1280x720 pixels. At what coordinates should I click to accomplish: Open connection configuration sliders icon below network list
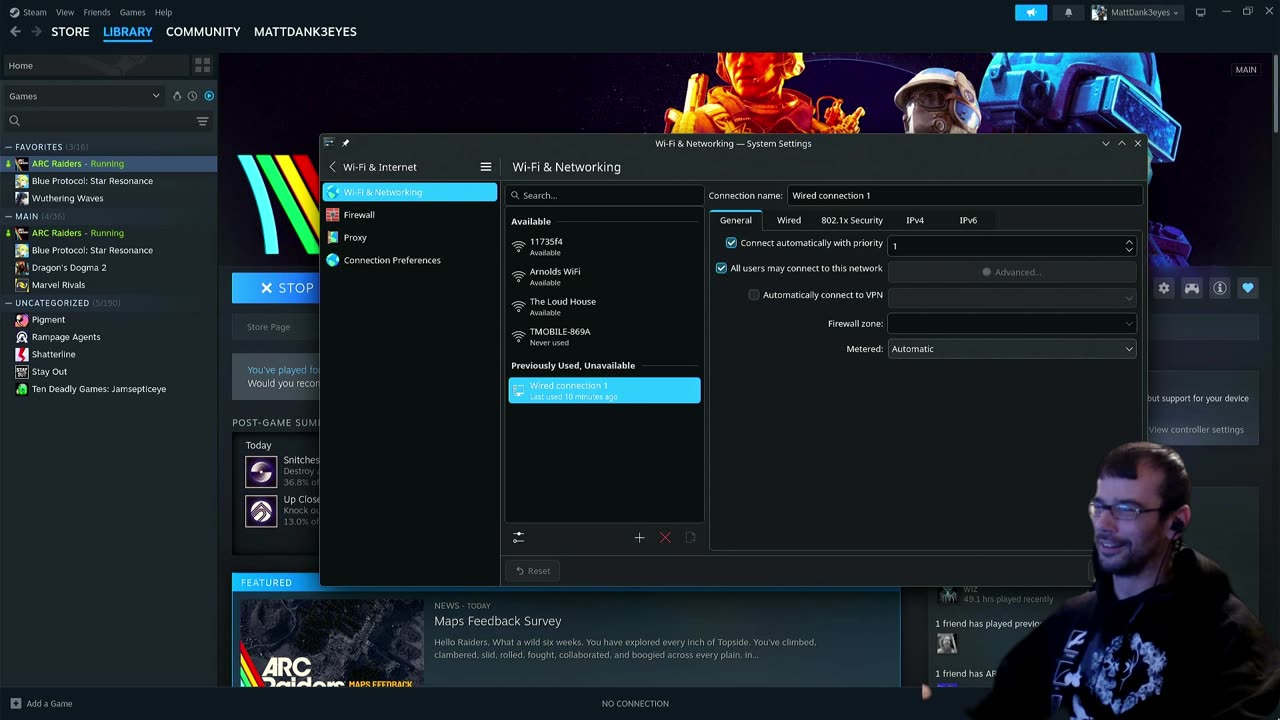click(x=518, y=537)
